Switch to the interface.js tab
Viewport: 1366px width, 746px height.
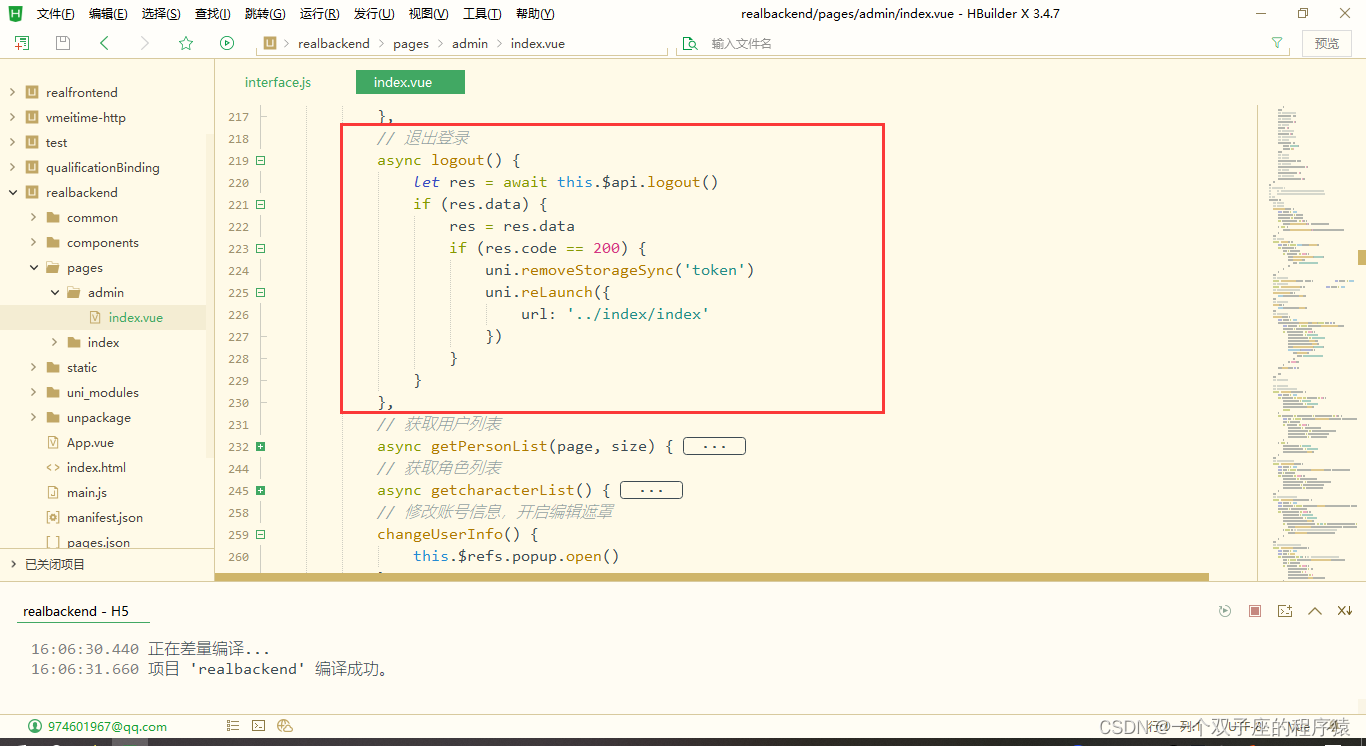click(x=278, y=82)
